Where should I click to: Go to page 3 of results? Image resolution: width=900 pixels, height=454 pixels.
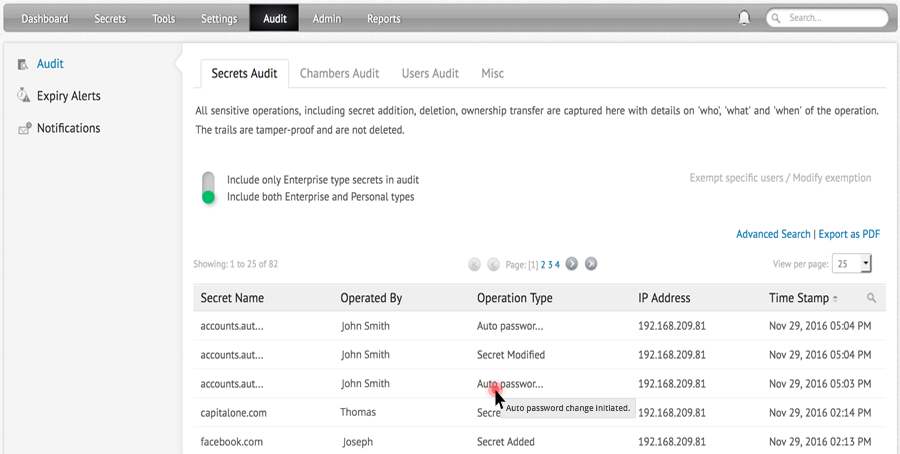[550, 265]
